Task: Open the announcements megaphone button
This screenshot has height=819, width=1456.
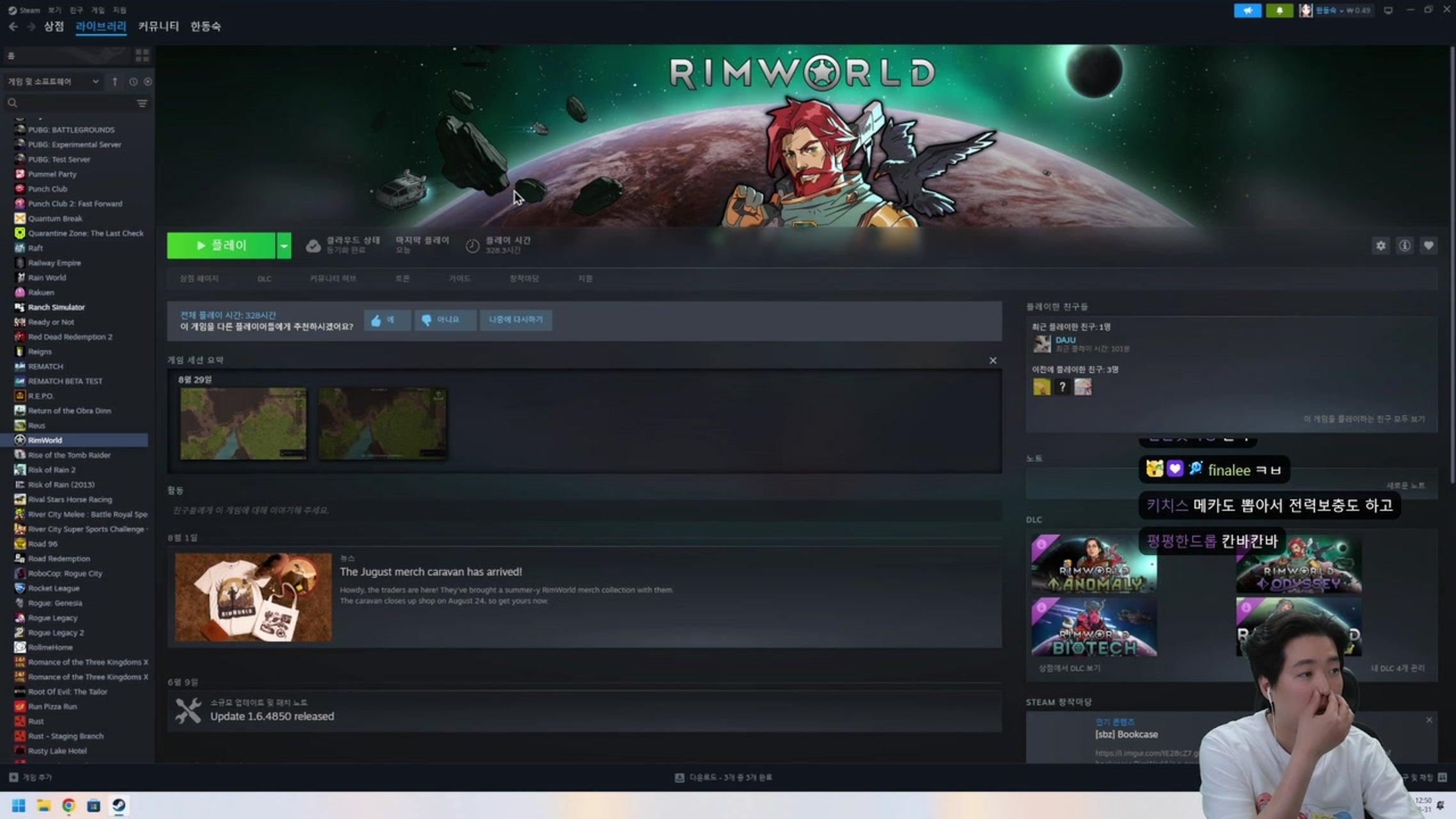Action: [1247, 10]
